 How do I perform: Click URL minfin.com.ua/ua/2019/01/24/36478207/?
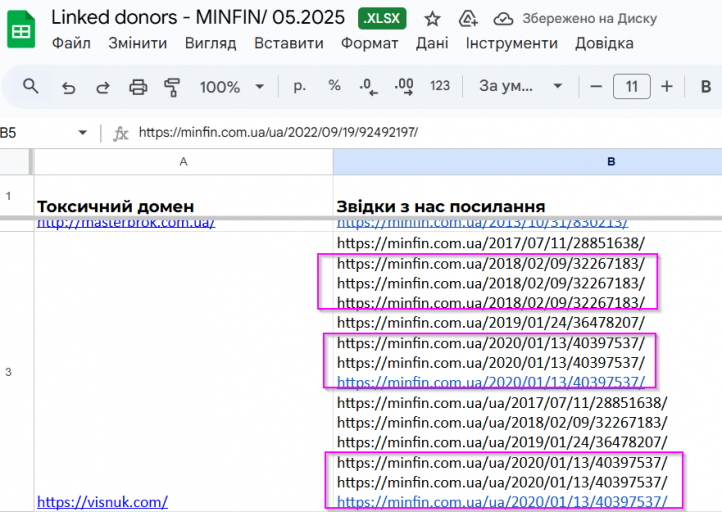coord(502,442)
